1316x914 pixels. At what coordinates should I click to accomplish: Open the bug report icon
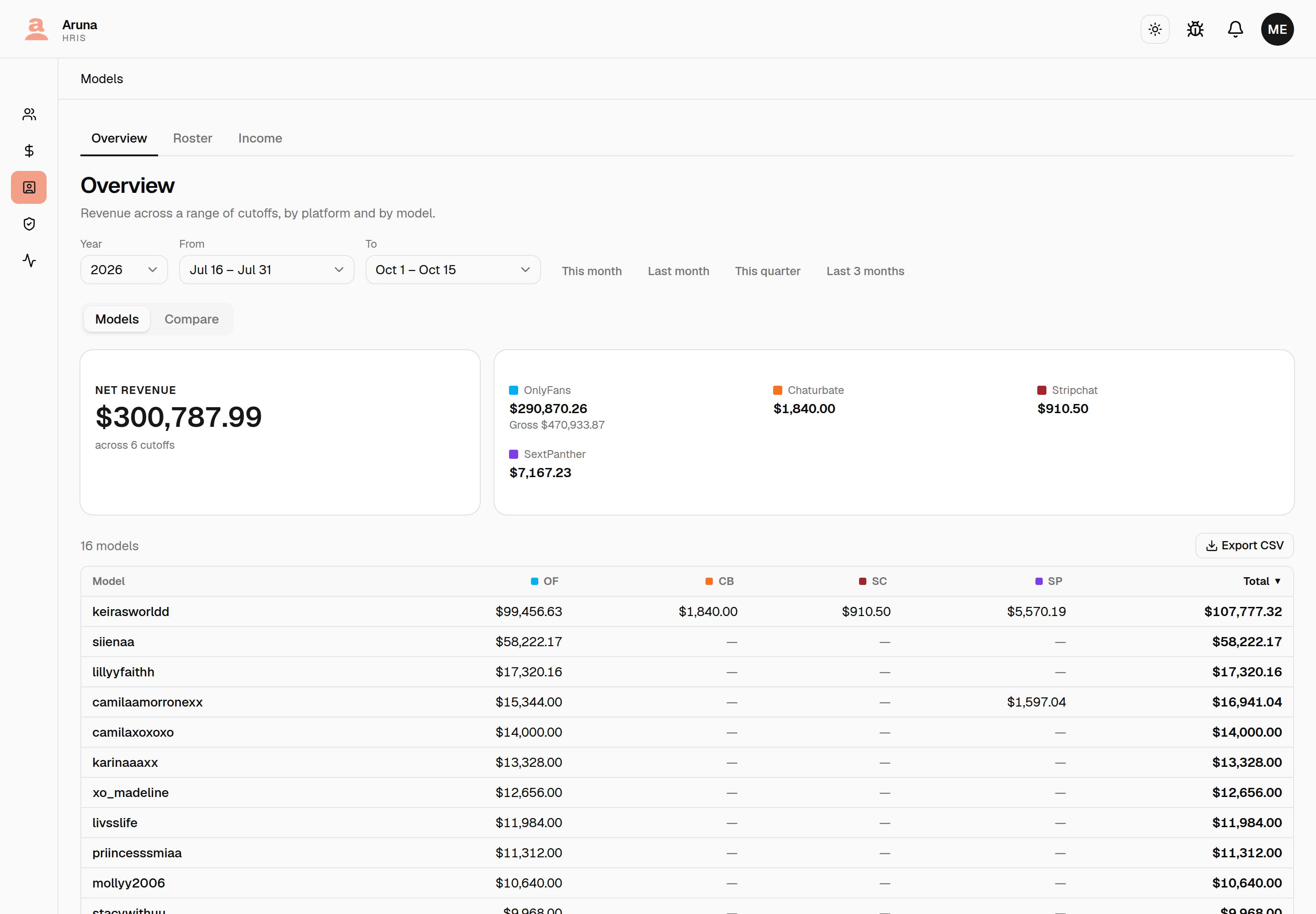[x=1194, y=29]
